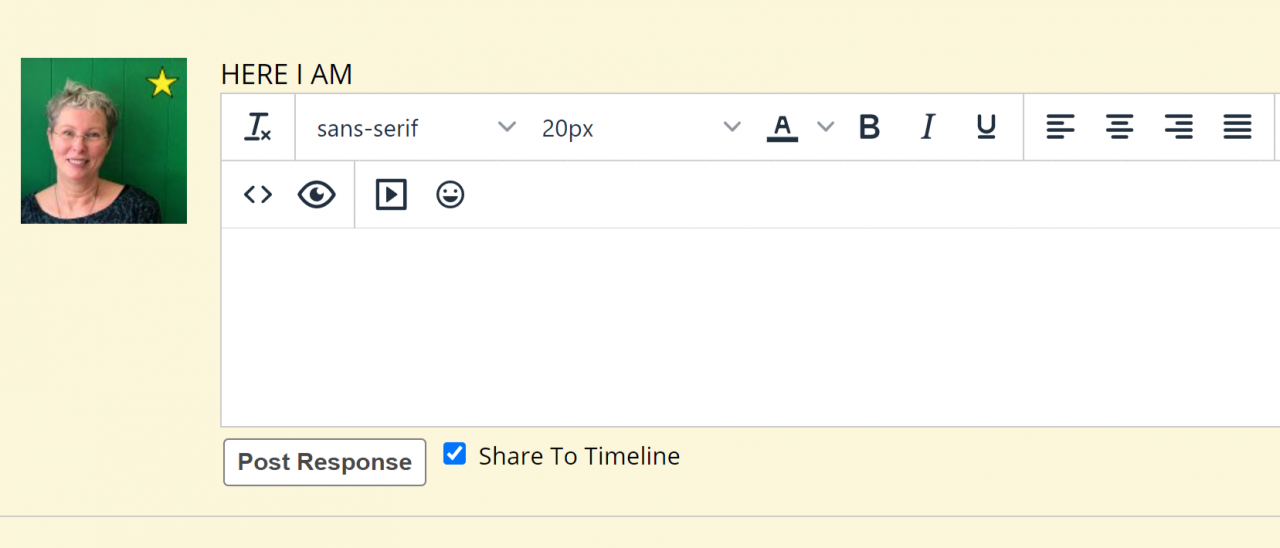Open the code view editor
Screen dimensions: 1280x548
(258, 195)
